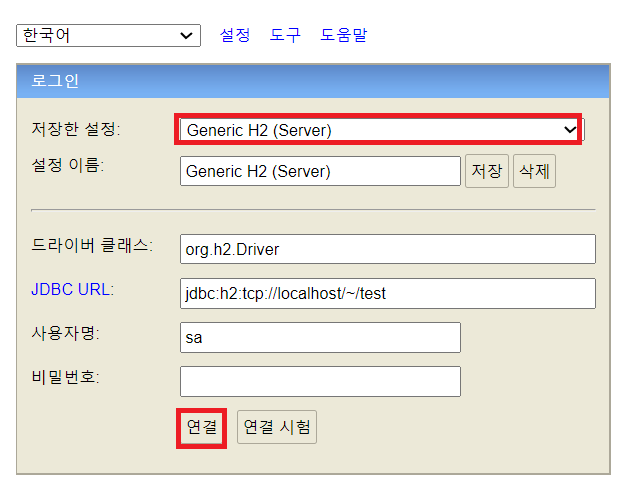Open the 도움말 link
Viewport: 635px width, 492px height.
pyautogui.click(x=343, y=35)
